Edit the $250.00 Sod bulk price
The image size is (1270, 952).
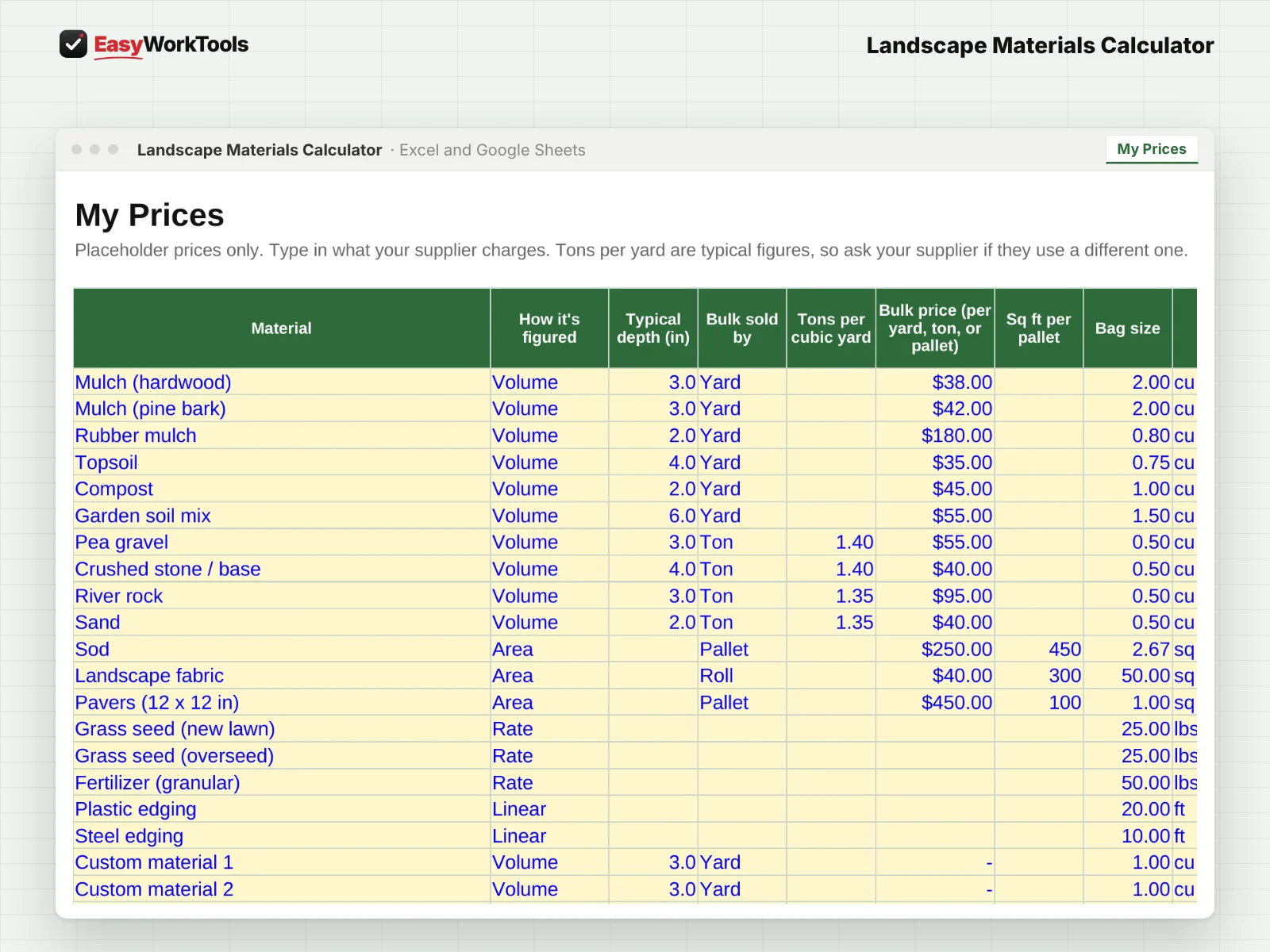point(935,649)
